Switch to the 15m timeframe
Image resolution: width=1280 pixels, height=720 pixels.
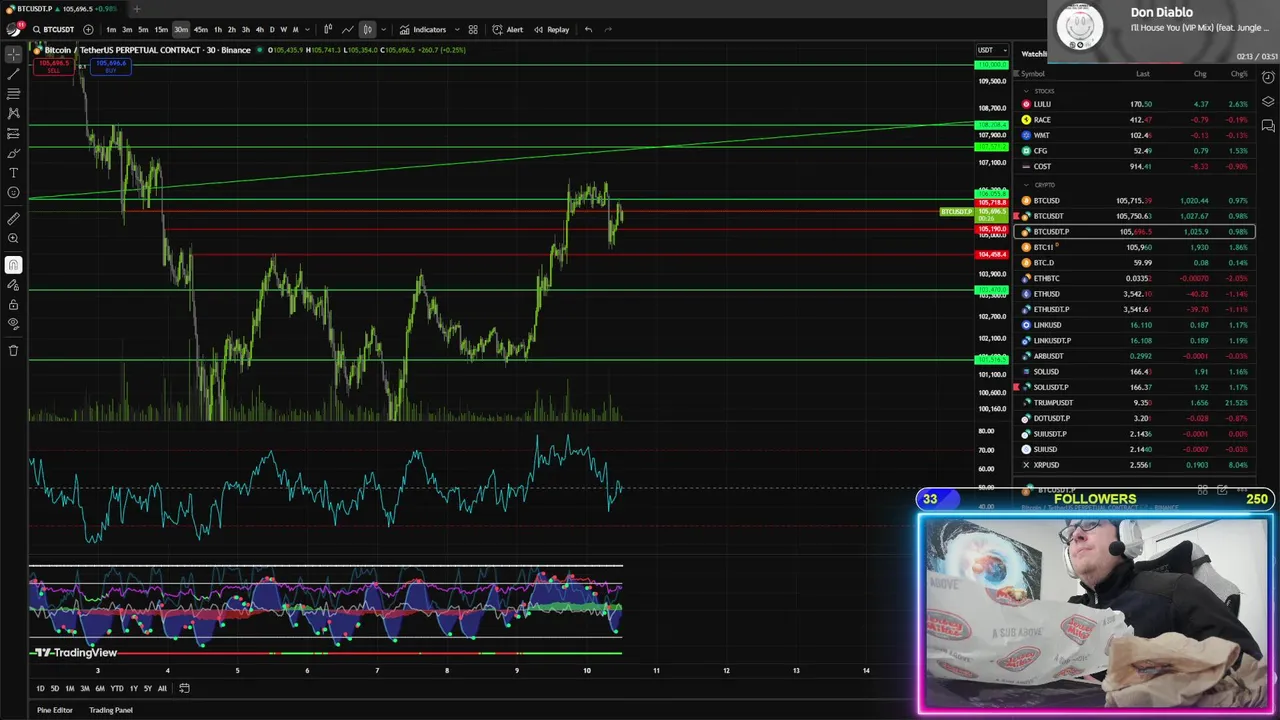coord(161,29)
